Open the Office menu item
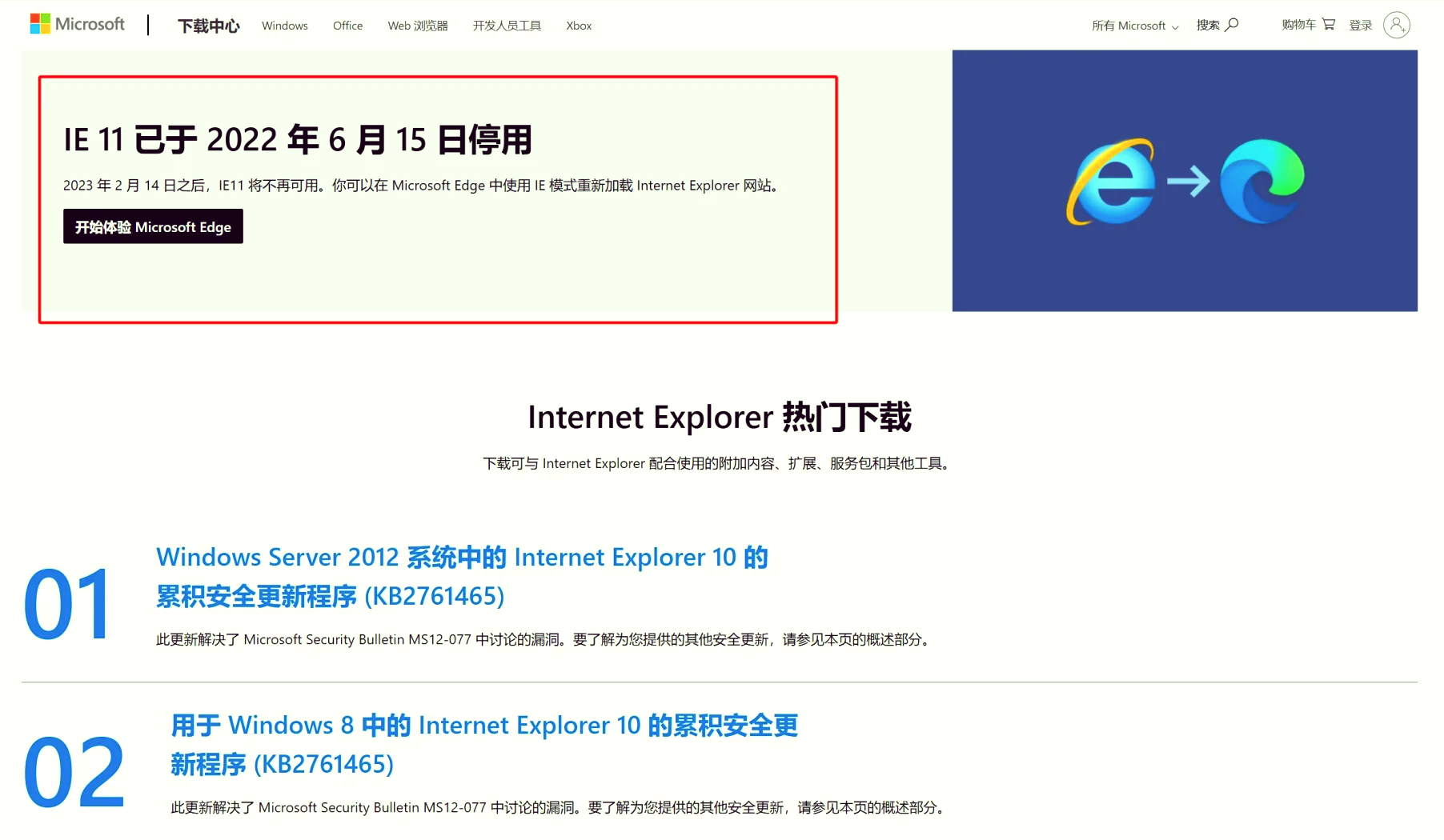1444x840 pixels. (x=347, y=26)
